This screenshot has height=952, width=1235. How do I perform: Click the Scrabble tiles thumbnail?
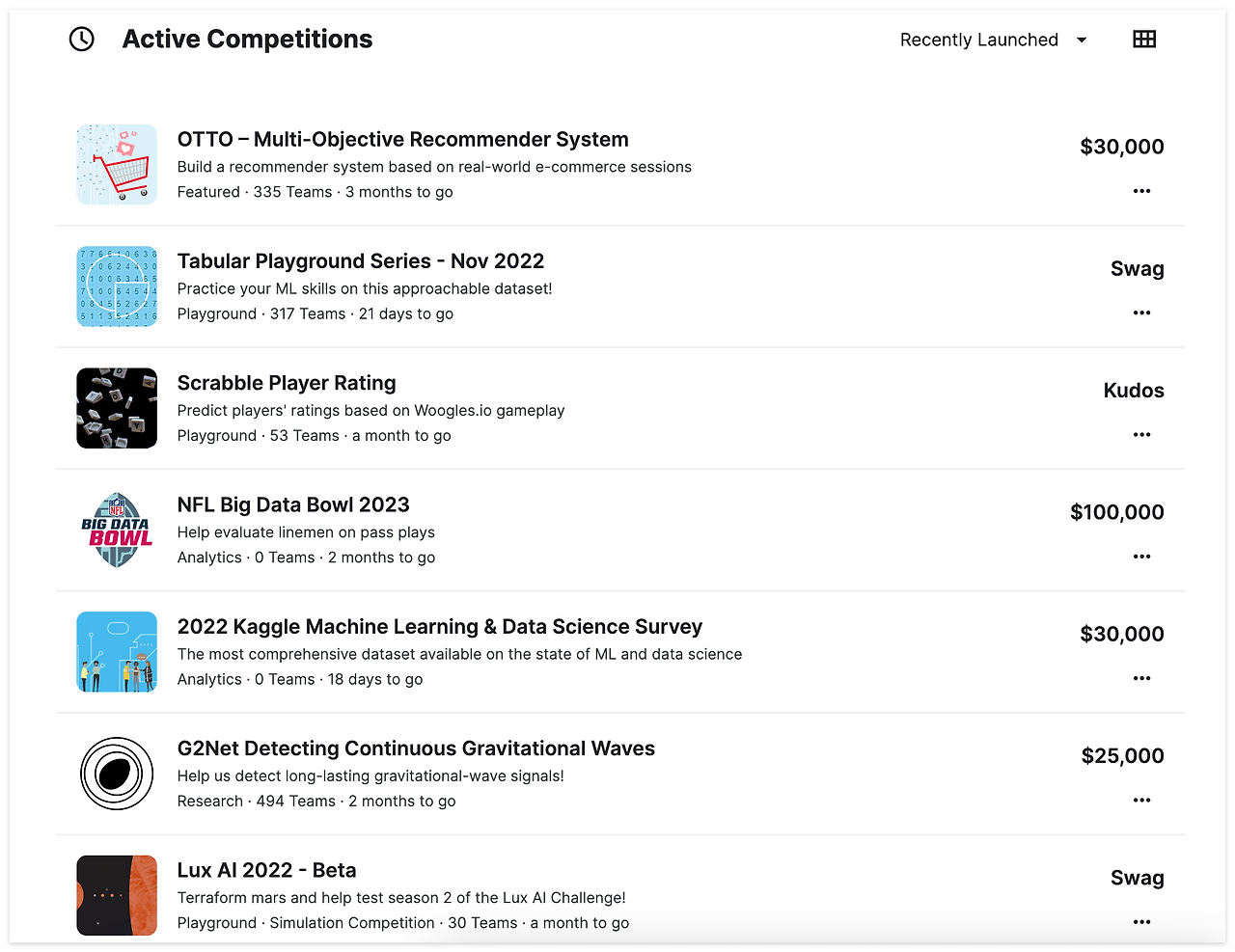coord(117,408)
